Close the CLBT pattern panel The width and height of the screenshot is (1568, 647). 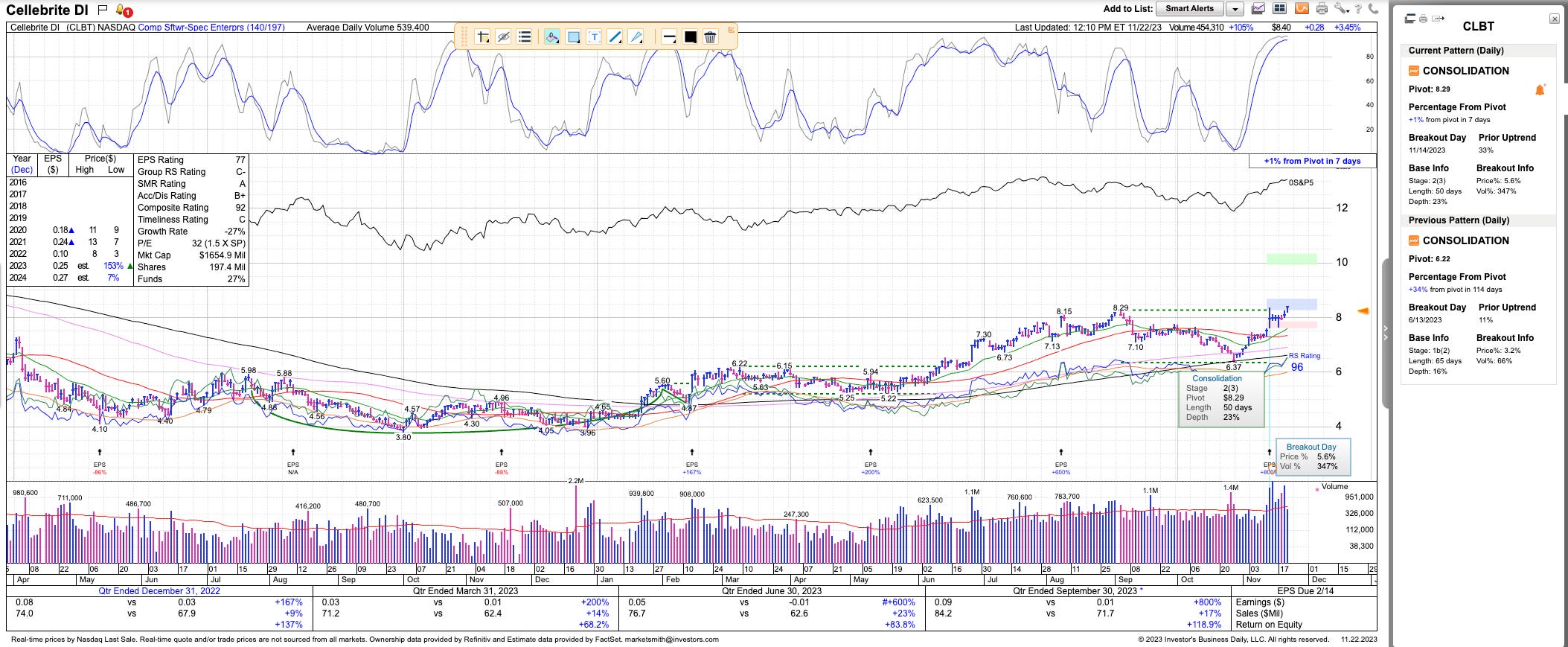point(1554,19)
